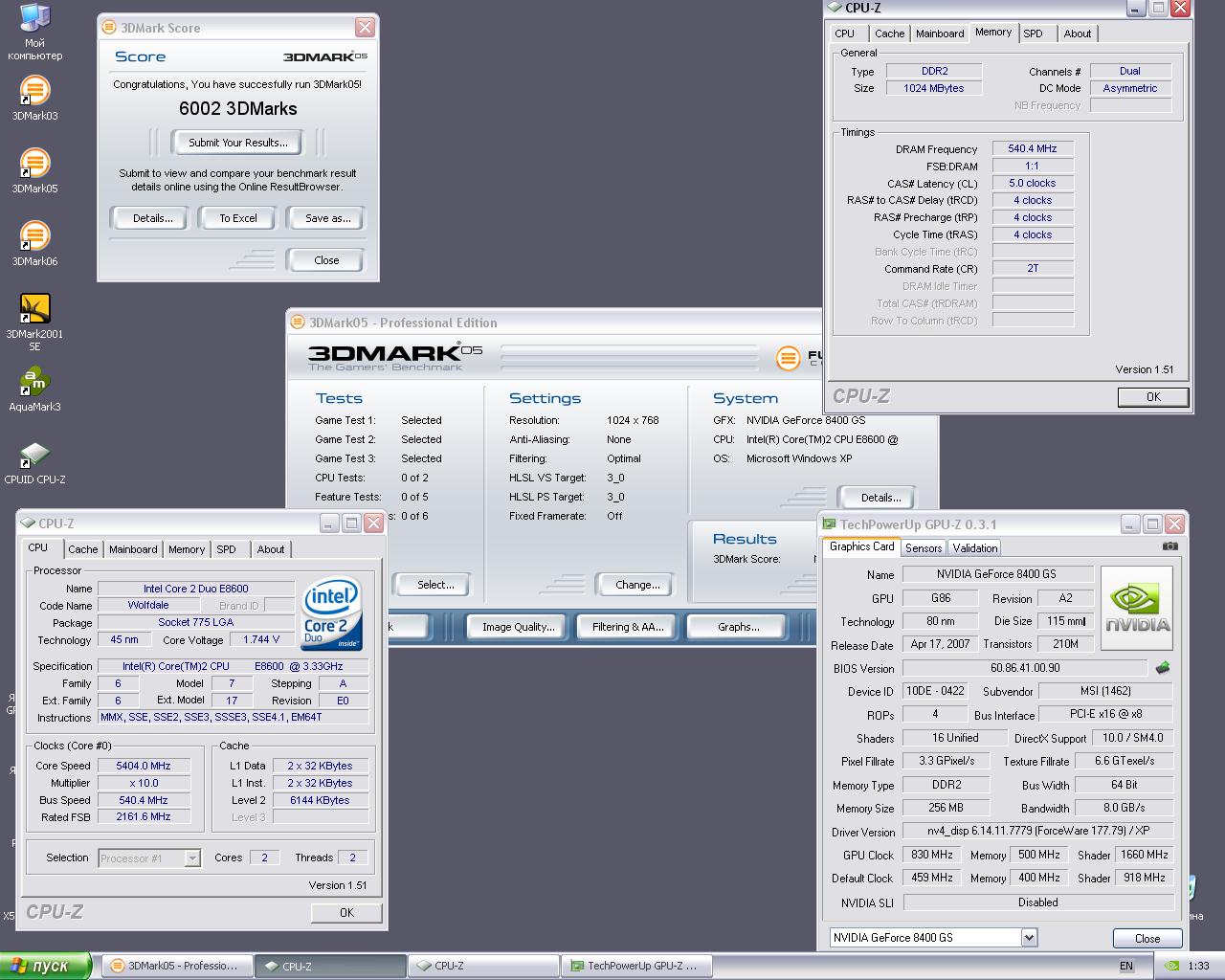Click the BIOS save chip icon in GPU-Z

tap(1163, 668)
